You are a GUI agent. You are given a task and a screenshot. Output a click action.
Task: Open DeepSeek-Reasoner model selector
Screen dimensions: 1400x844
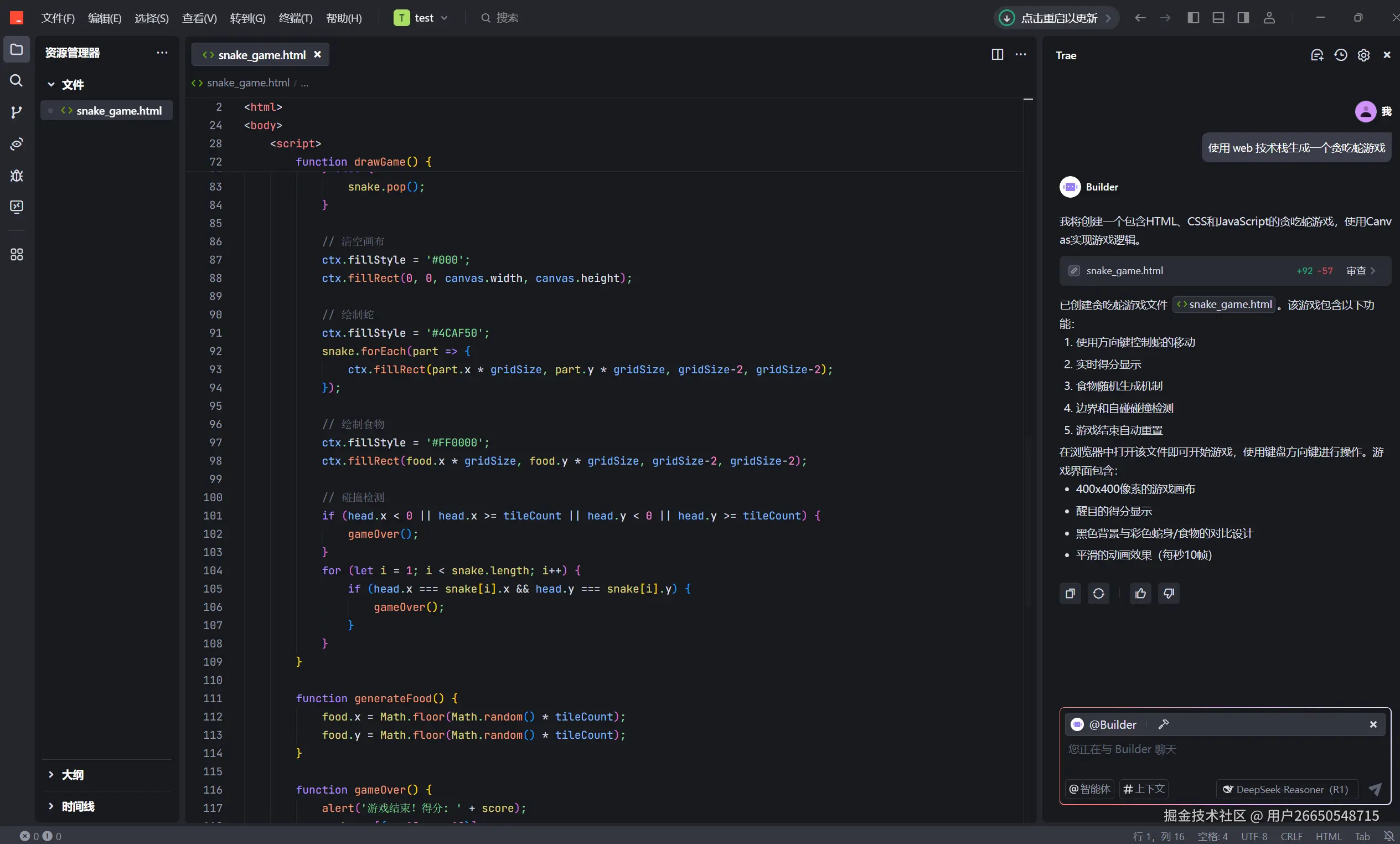tap(1286, 789)
